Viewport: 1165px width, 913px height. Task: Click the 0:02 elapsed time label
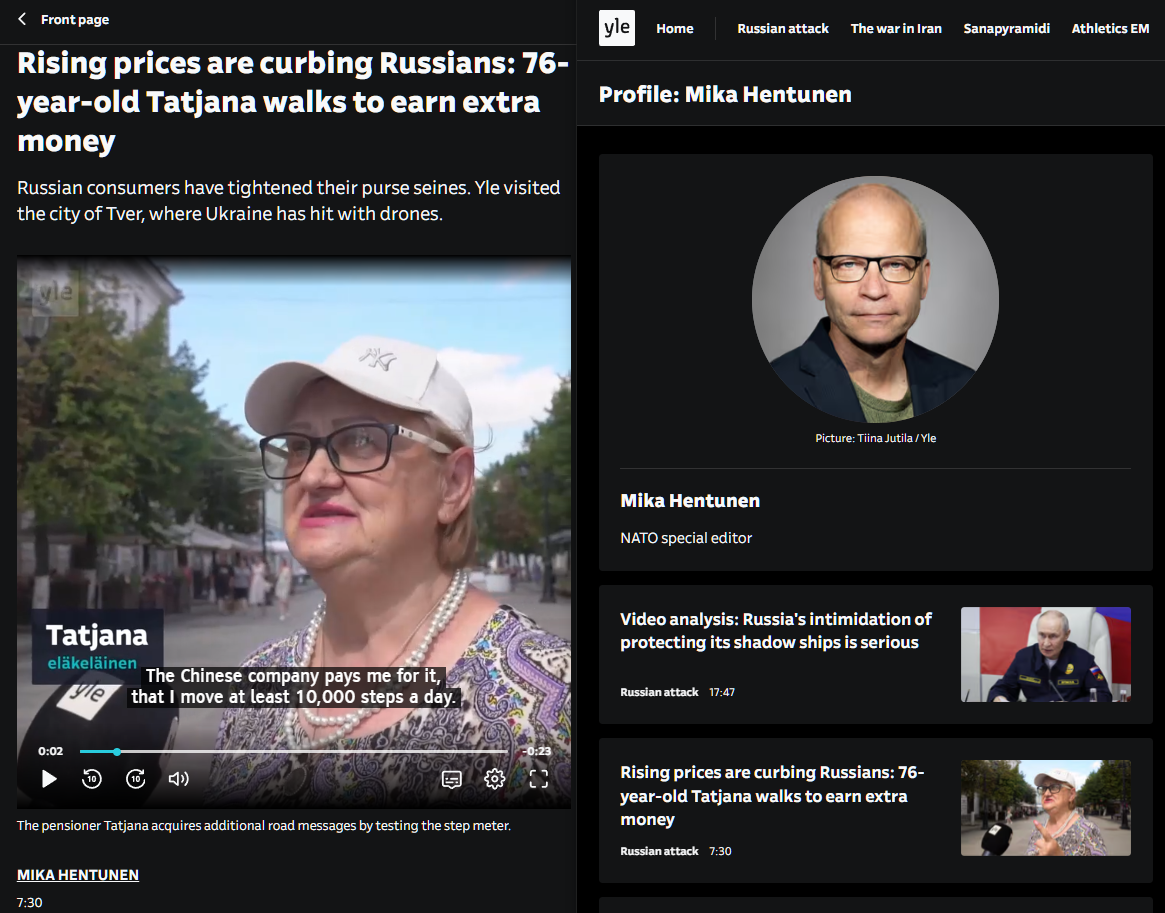(x=51, y=751)
